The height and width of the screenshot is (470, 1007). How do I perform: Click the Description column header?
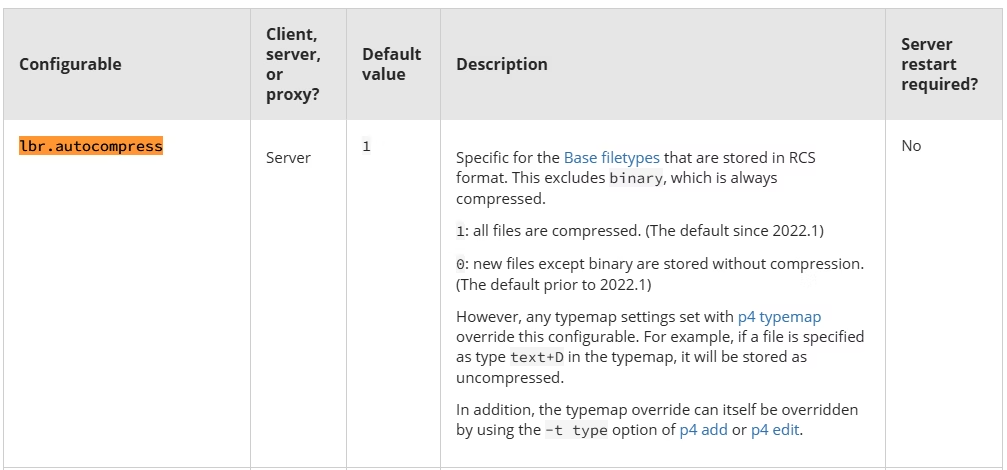pyautogui.click(x=501, y=64)
